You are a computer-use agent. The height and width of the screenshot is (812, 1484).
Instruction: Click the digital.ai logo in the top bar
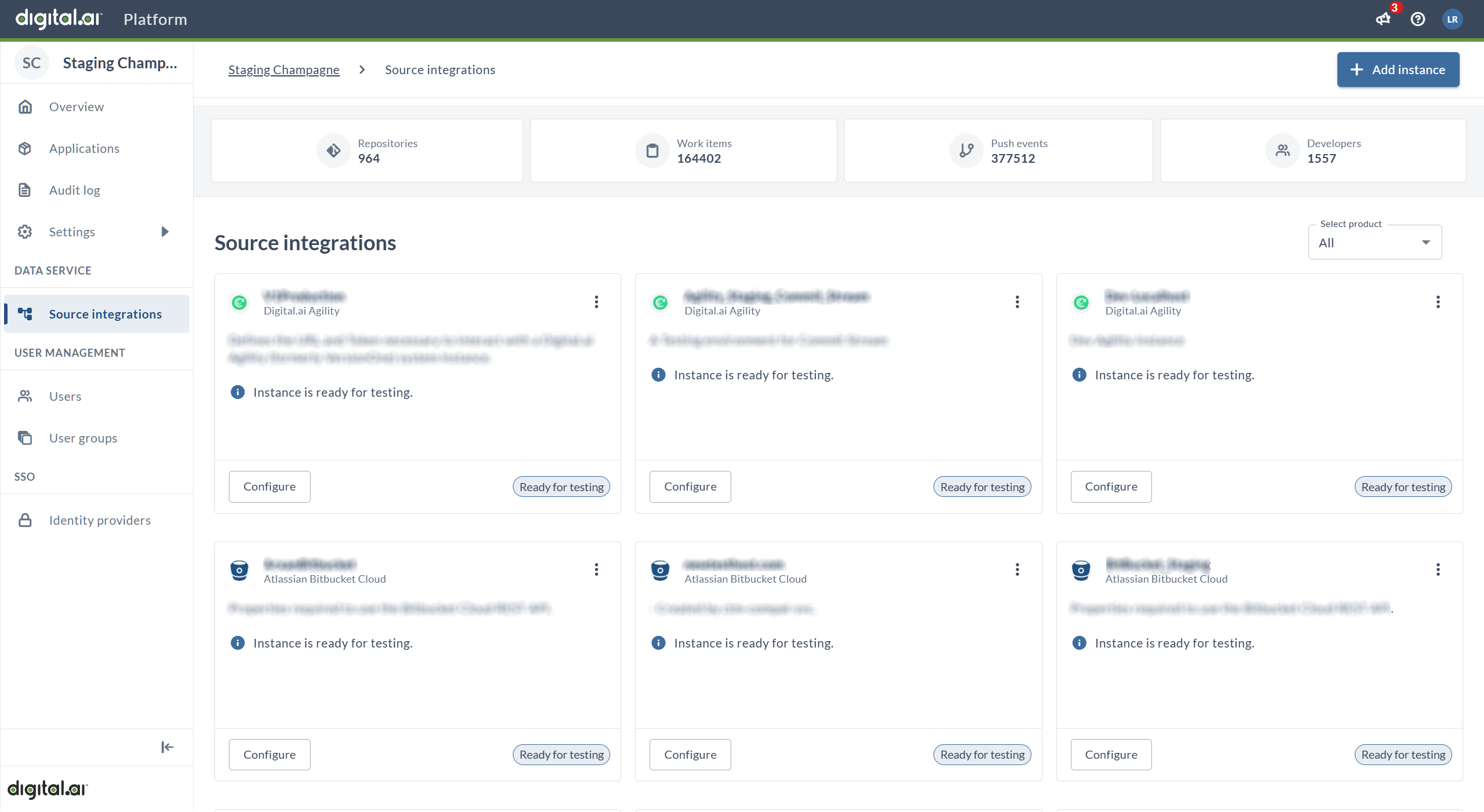click(57, 18)
